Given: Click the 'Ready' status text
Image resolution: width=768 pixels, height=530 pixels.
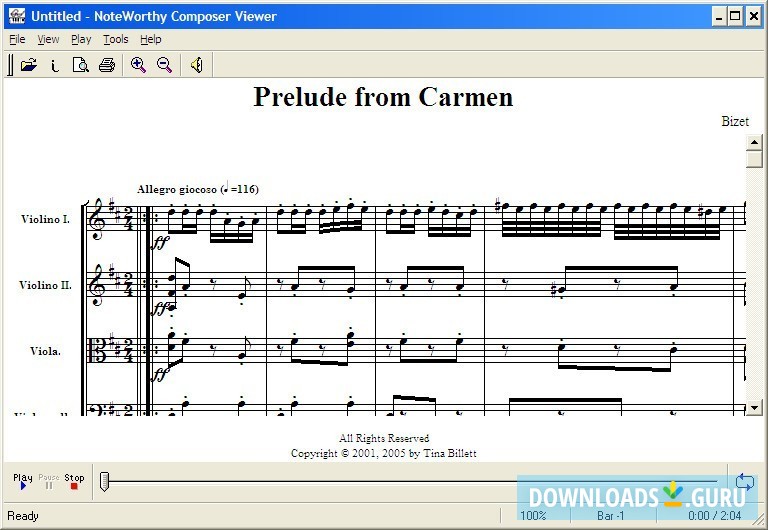Looking at the screenshot, I should (x=23, y=516).
